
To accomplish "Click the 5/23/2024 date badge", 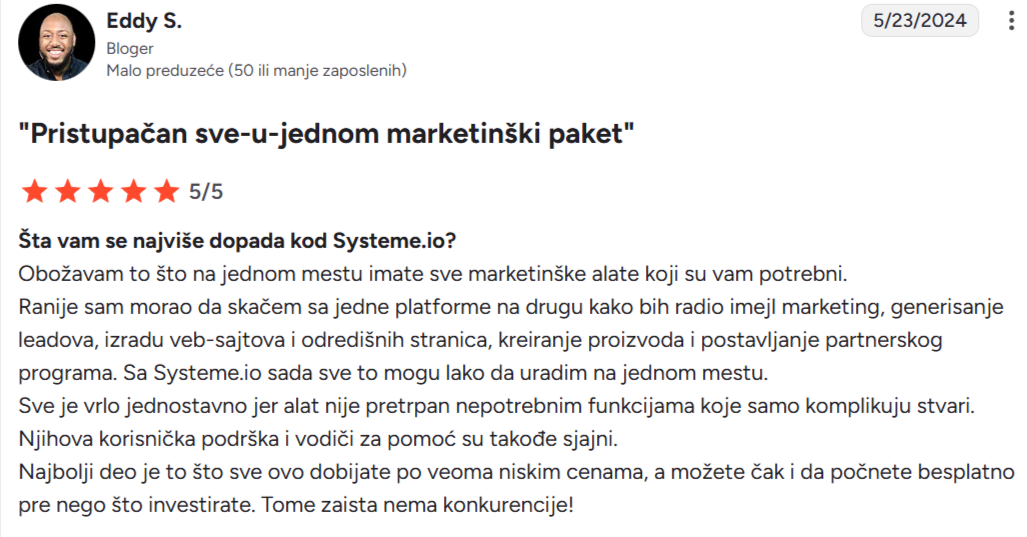I will pyautogui.click(x=917, y=21).
